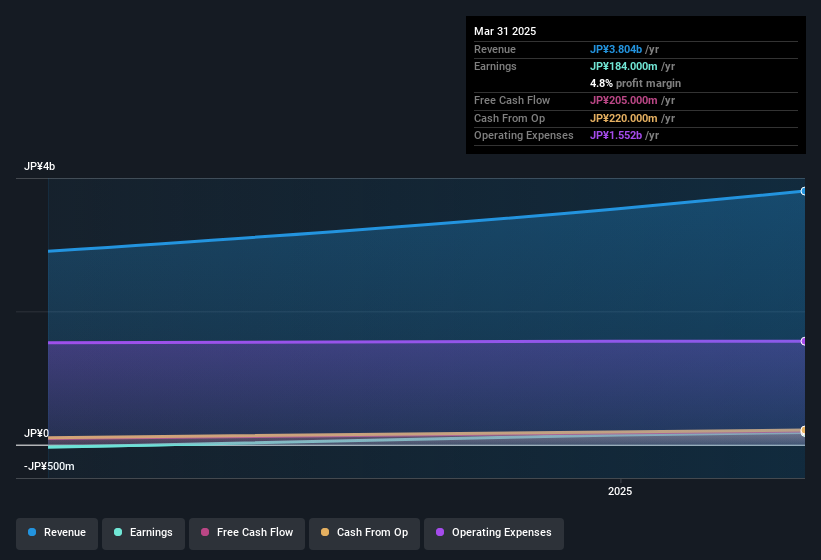Screen dimensions: 821x560
Task: Click the blue Revenue legend dot
Action: [32, 532]
